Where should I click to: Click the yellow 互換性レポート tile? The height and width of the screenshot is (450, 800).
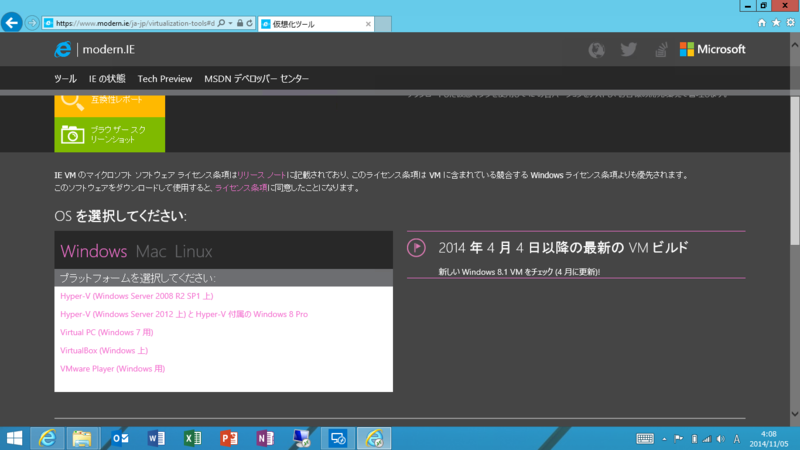110,106
